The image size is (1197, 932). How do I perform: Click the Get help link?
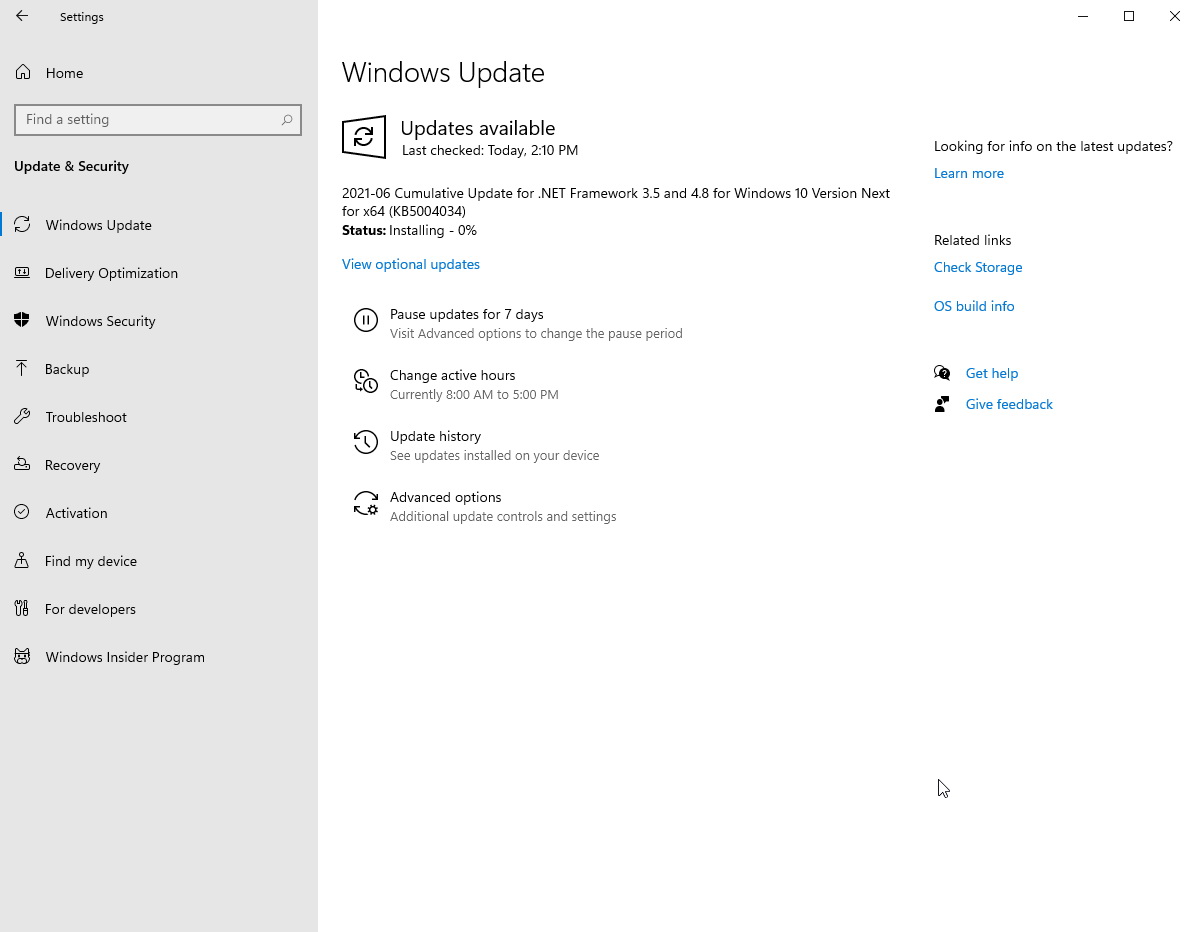pyautogui.click(x=992, y=373)
